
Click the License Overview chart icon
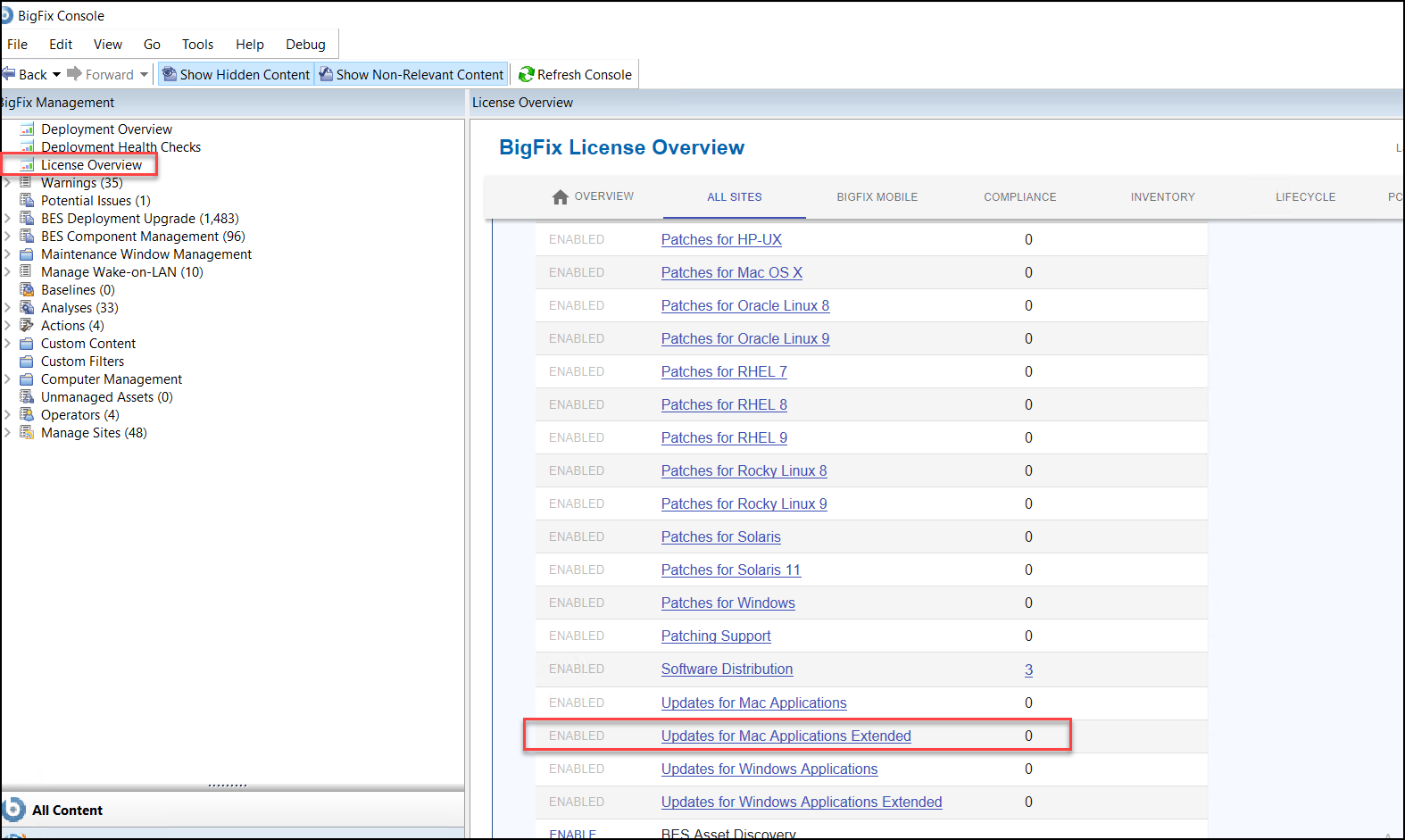[27, 165]
